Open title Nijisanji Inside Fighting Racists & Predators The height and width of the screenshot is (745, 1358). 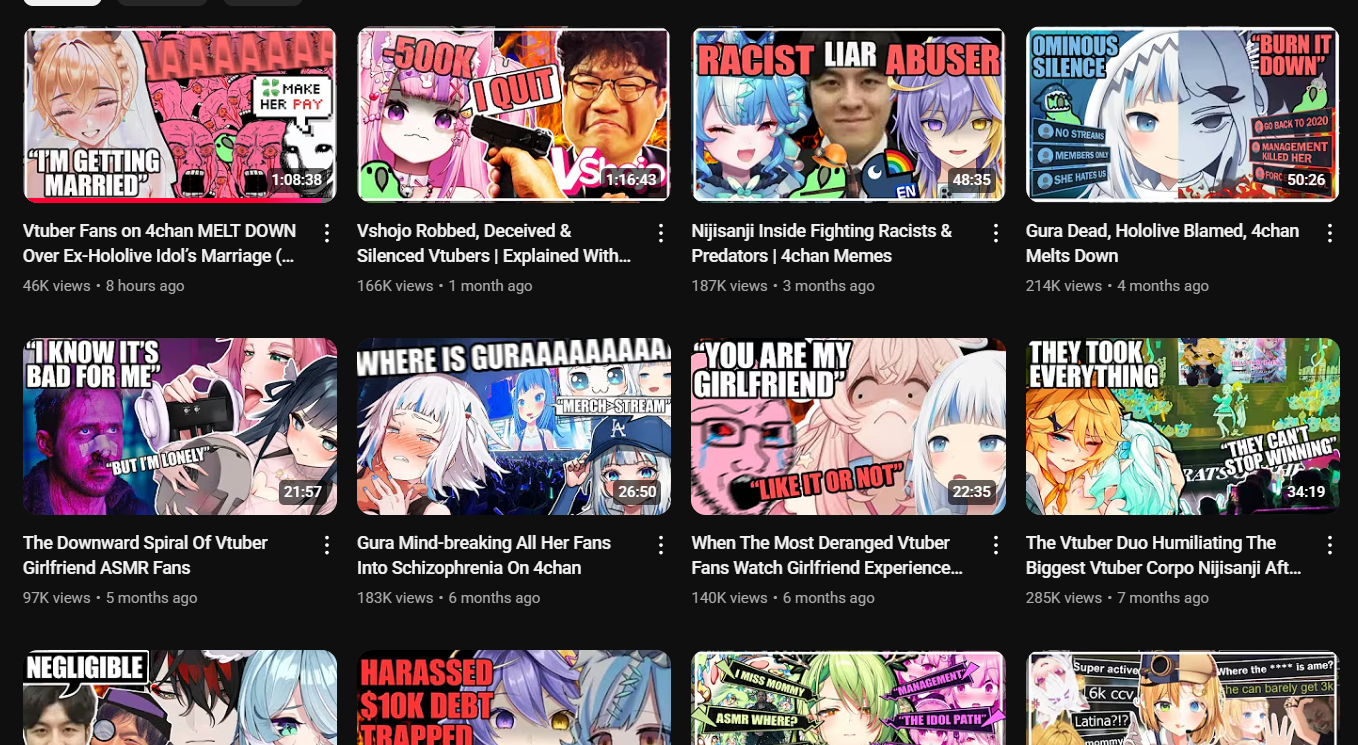pos(822,243)
